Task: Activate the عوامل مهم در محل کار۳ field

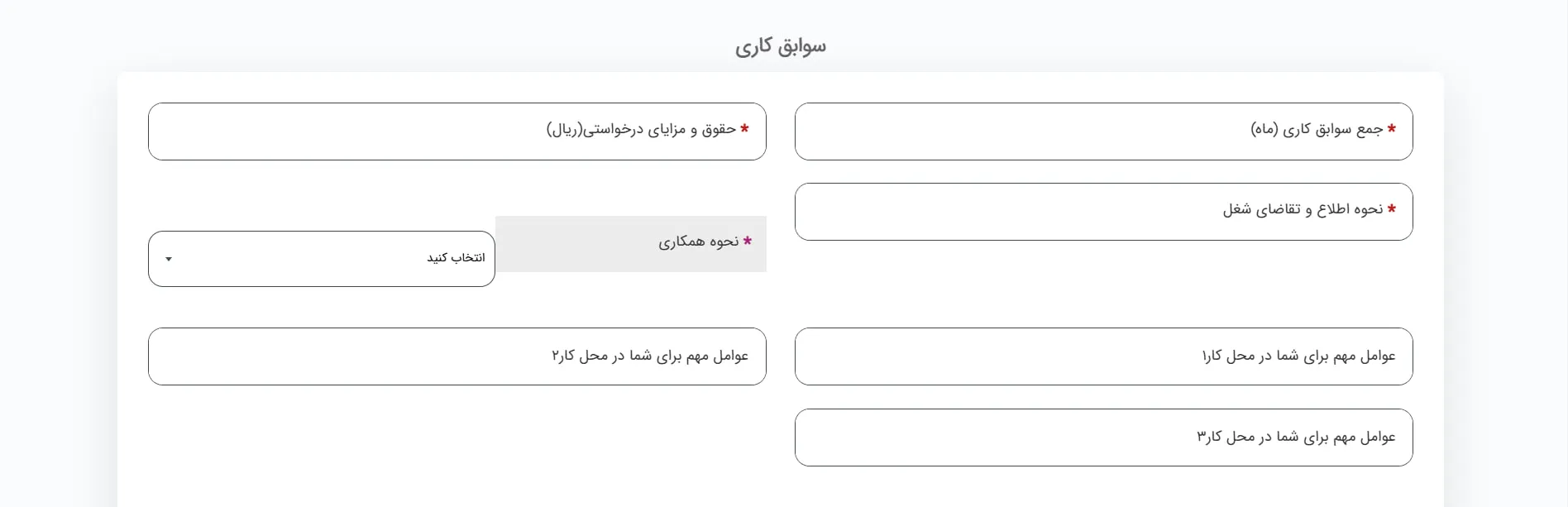Action: [x=992, y=438]
